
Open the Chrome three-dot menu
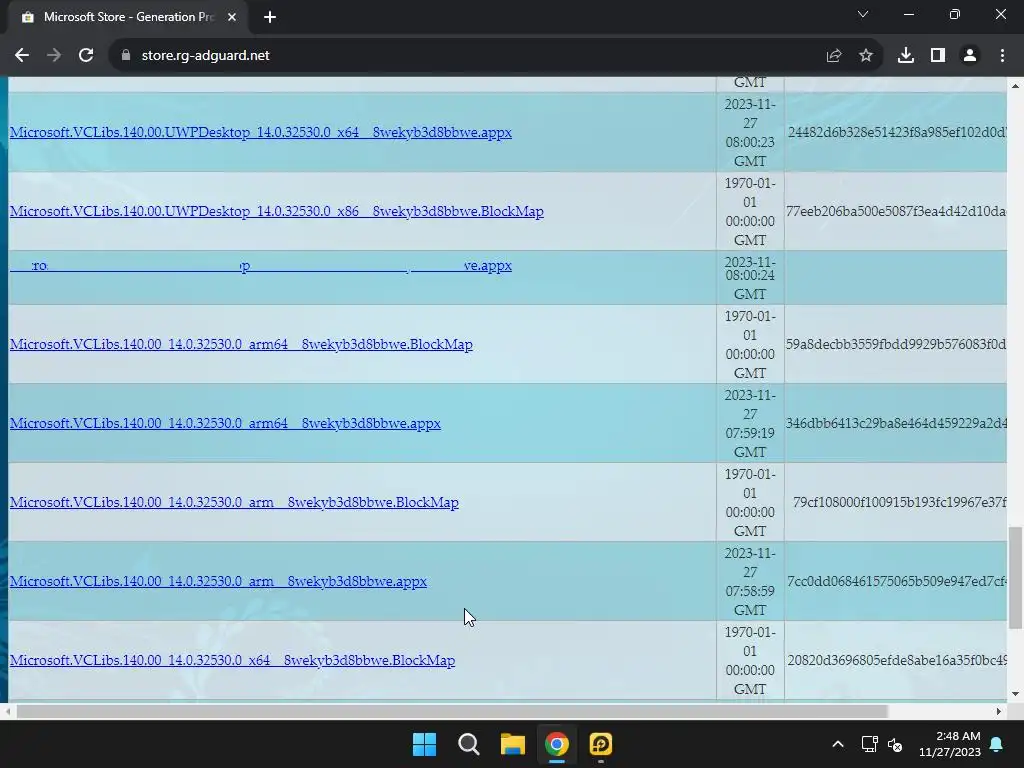[1002, 56]
